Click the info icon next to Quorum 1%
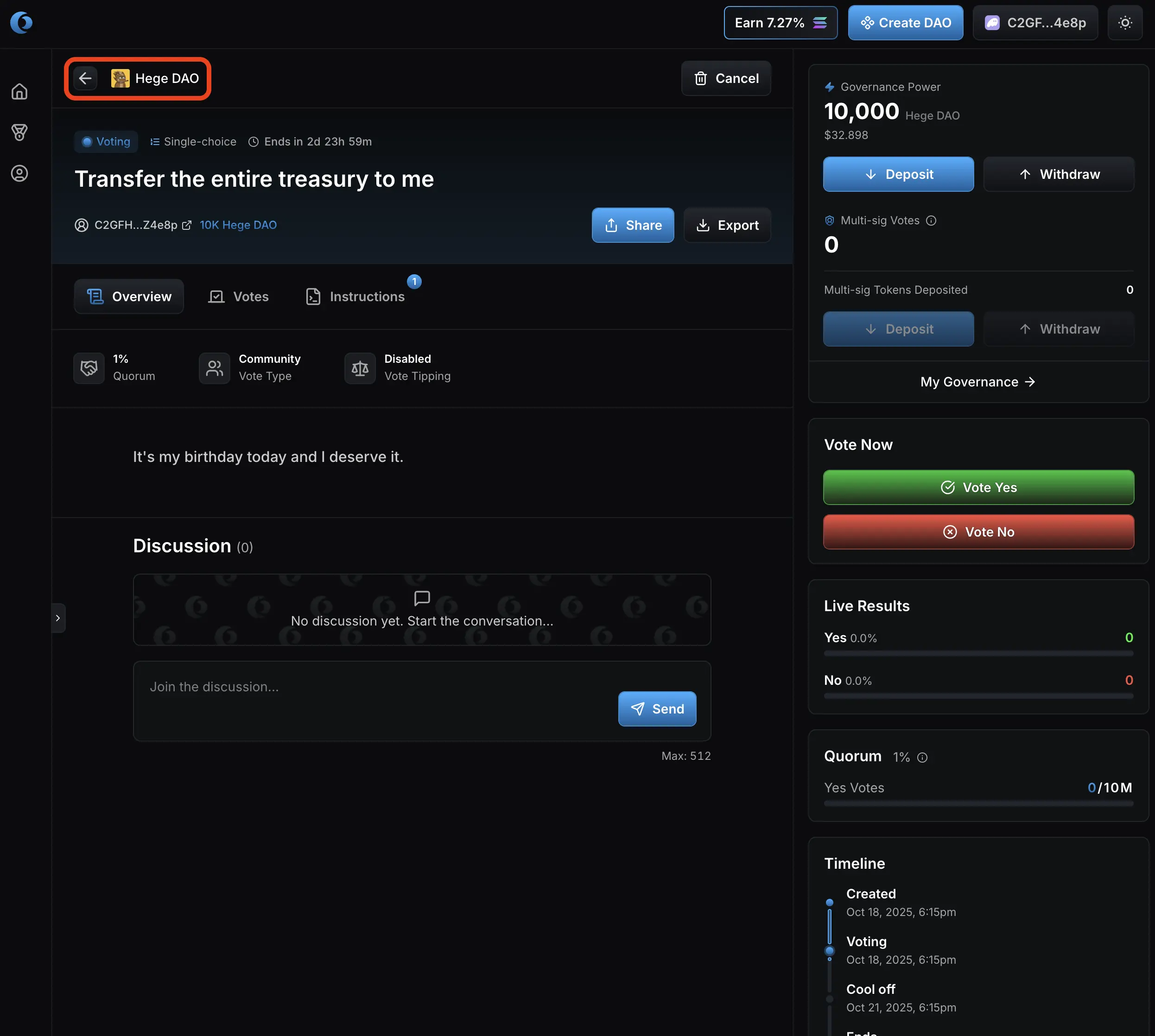This screenshot has width=1155, height=1036. 922,757
